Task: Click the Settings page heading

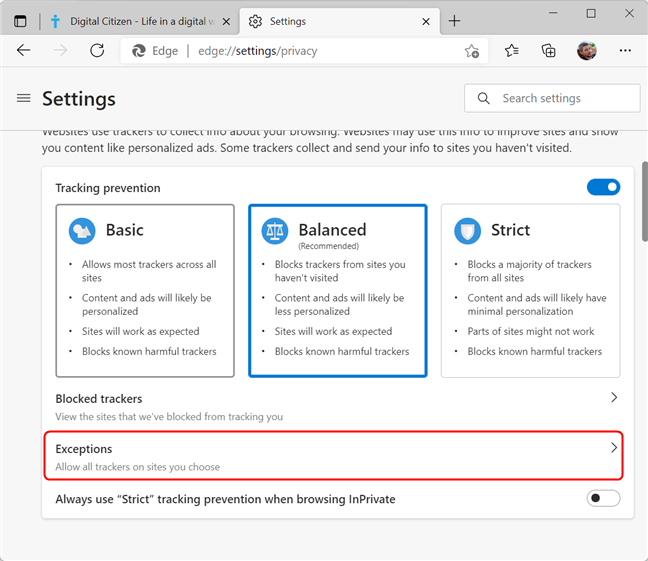Action: (x=79, y=99)
